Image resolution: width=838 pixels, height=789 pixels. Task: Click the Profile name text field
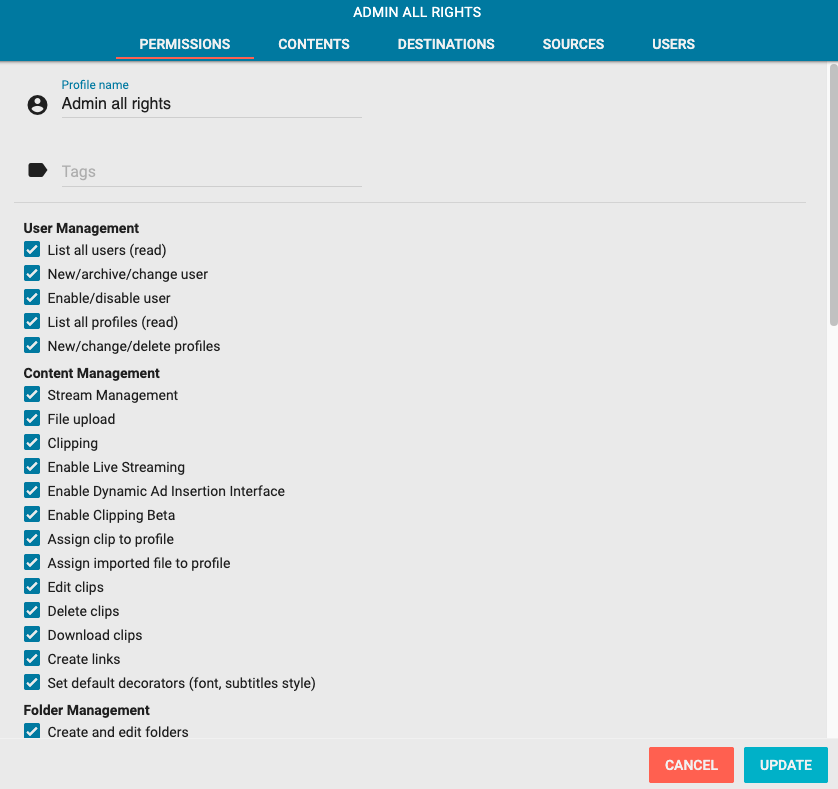coord(211,104)
